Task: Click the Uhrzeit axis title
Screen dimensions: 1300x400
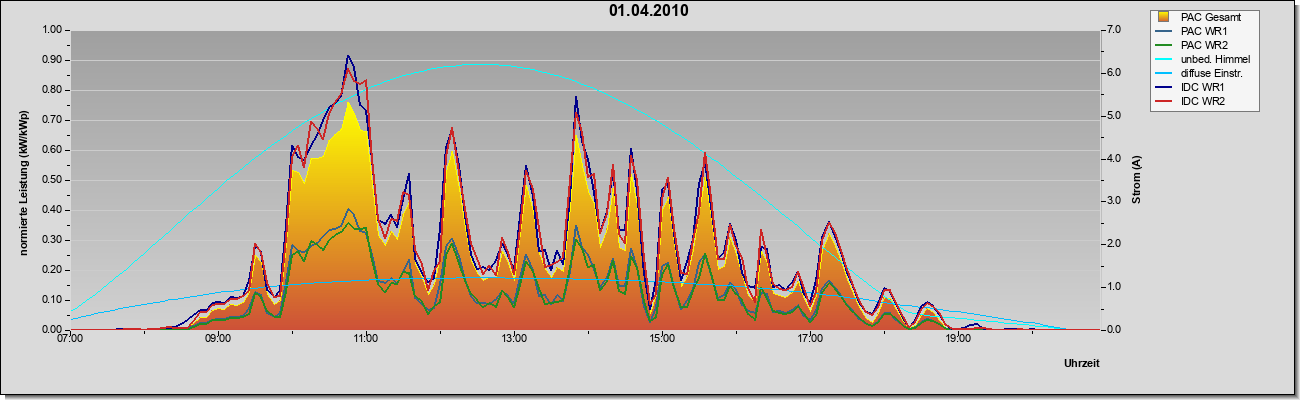Action: pyautogui.click(x=1081, y=364)
